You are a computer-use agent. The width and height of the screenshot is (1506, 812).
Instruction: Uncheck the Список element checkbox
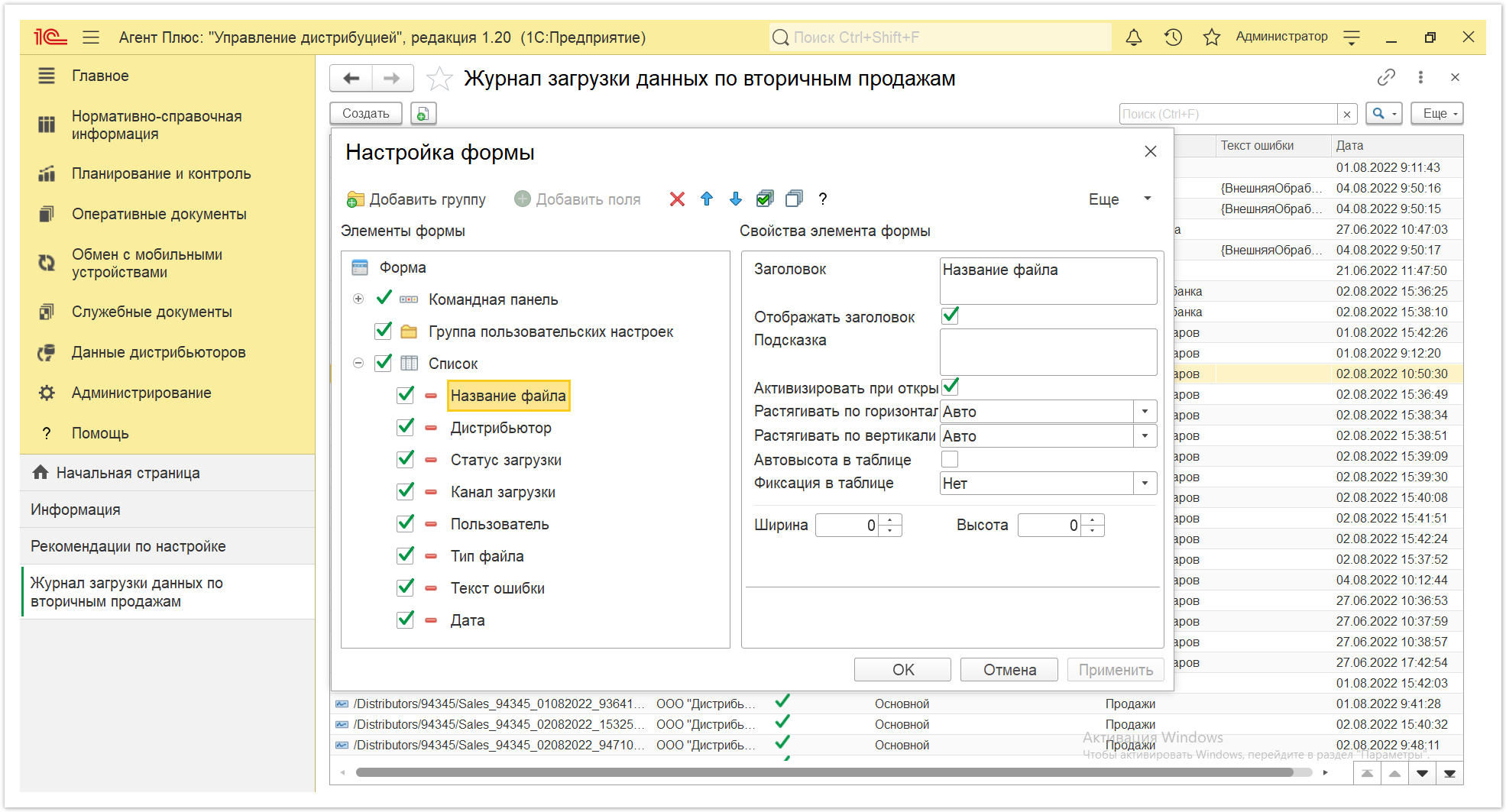(384, 363)
